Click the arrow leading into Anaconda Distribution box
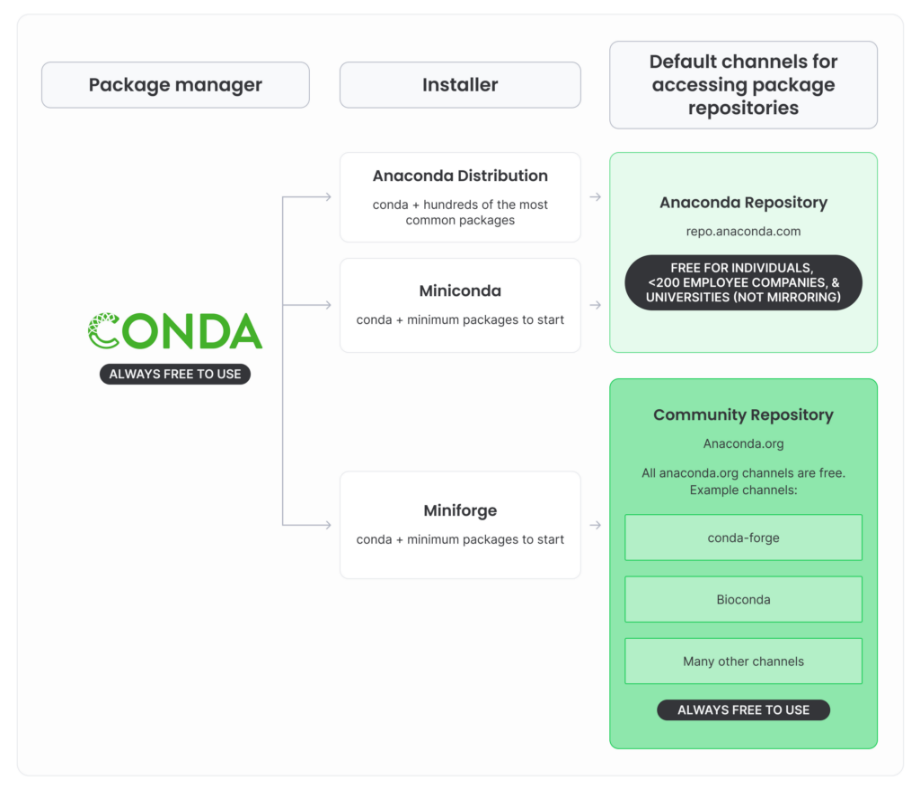 325,197
